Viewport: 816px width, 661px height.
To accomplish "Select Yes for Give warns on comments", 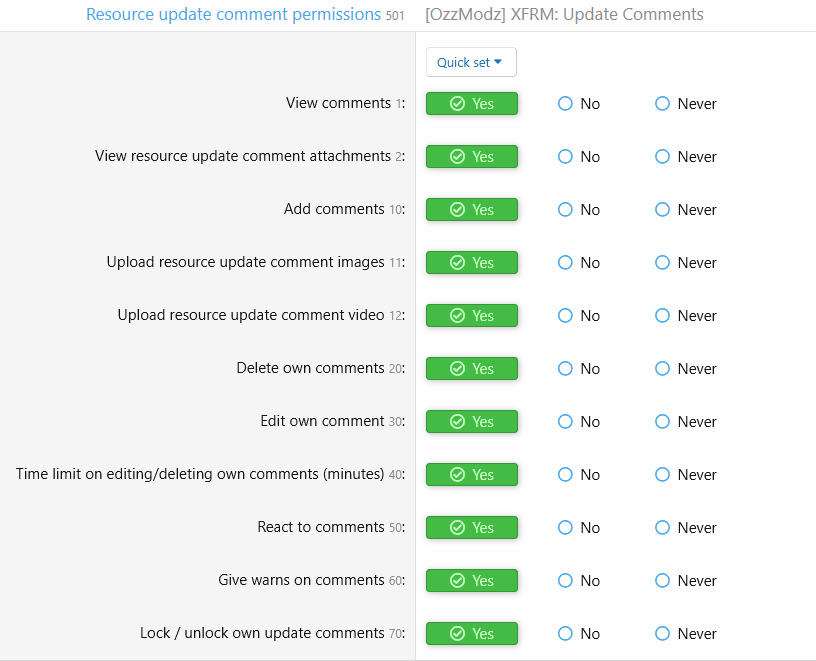I will click(x=471, y=580).
